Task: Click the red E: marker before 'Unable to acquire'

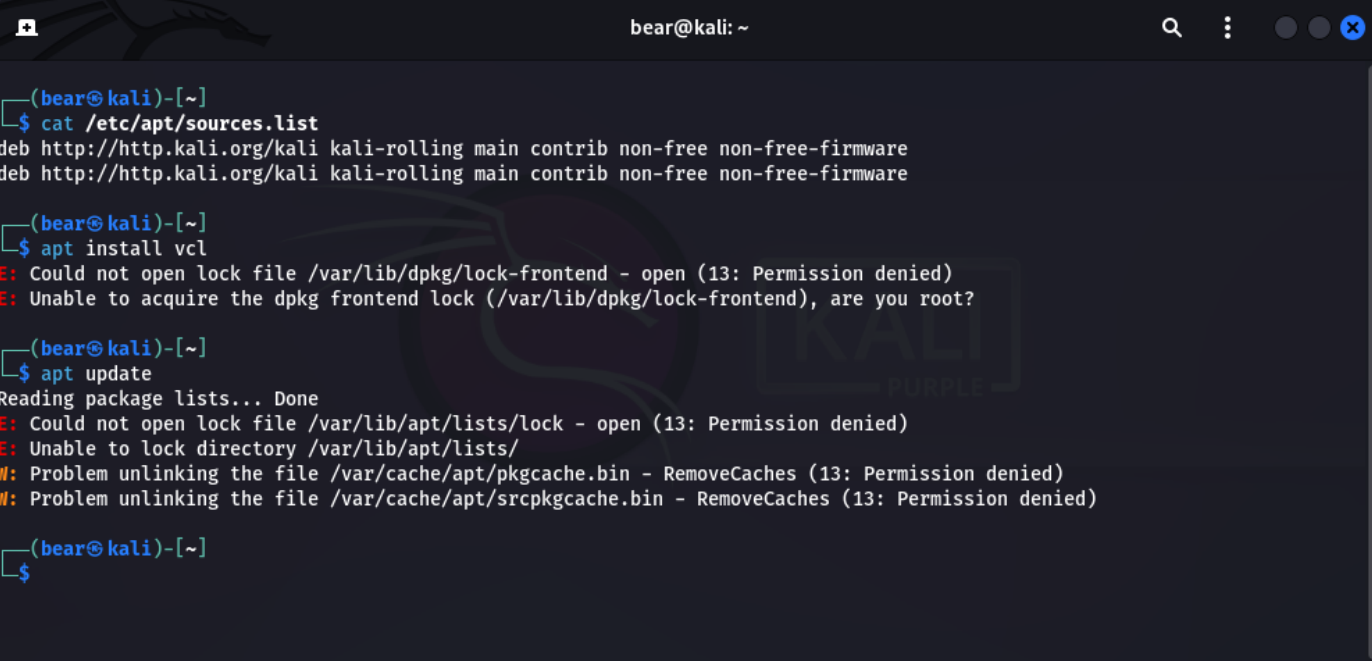Action: pos(8,299)
